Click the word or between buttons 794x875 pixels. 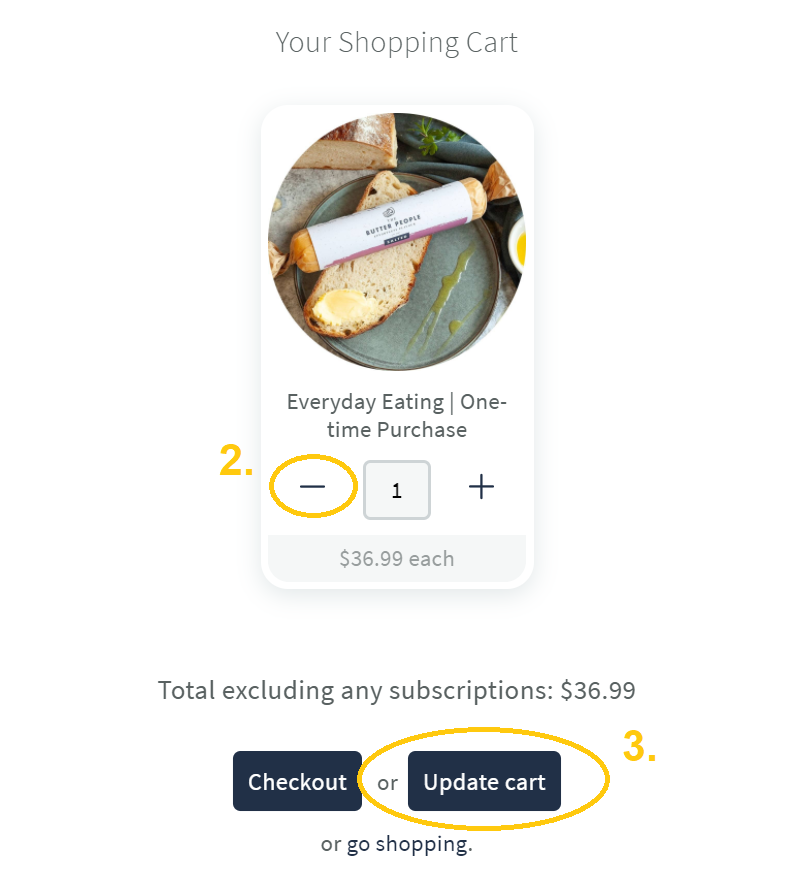pos(387,782)
